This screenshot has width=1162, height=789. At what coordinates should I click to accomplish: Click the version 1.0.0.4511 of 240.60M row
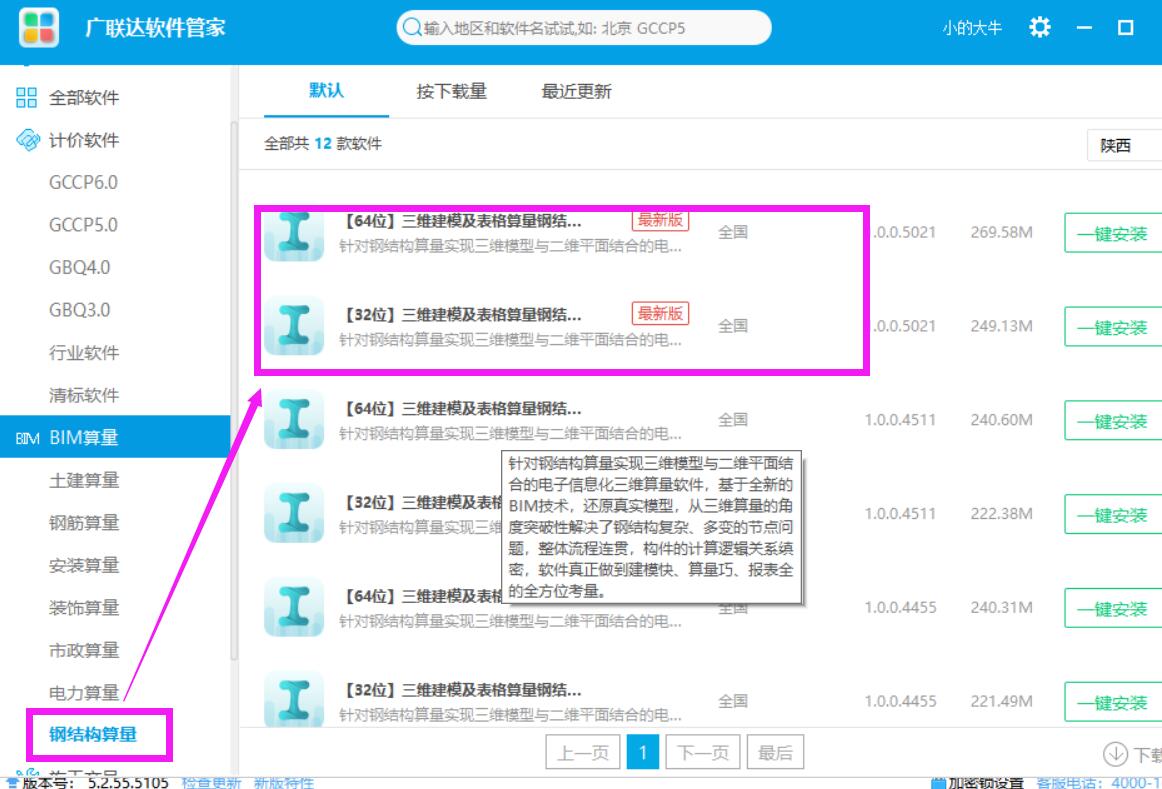coord(900,420)
